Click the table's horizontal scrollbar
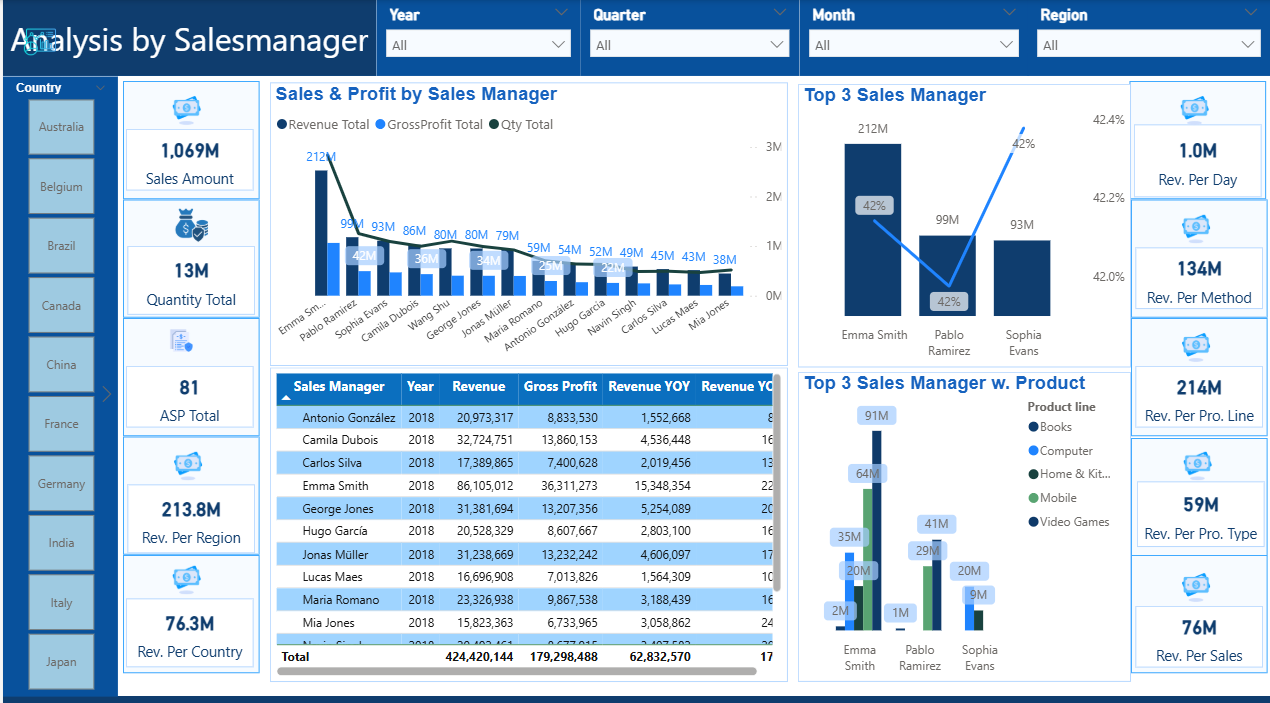The image size is (1270, 703). pos(516,671)
